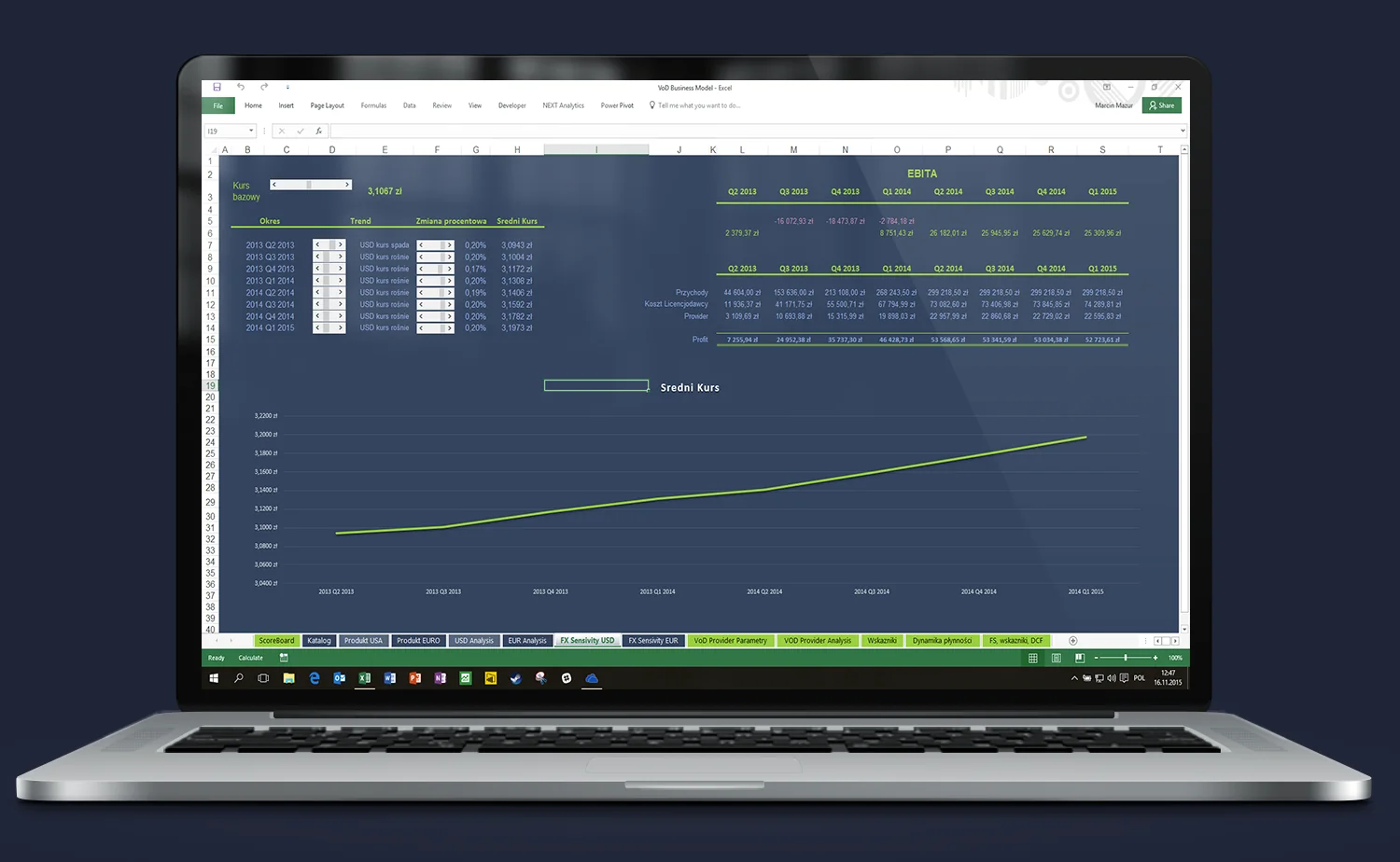Click the Tell me what you want box
This screenshot has width=1400, height=862.
pos(695,105)
